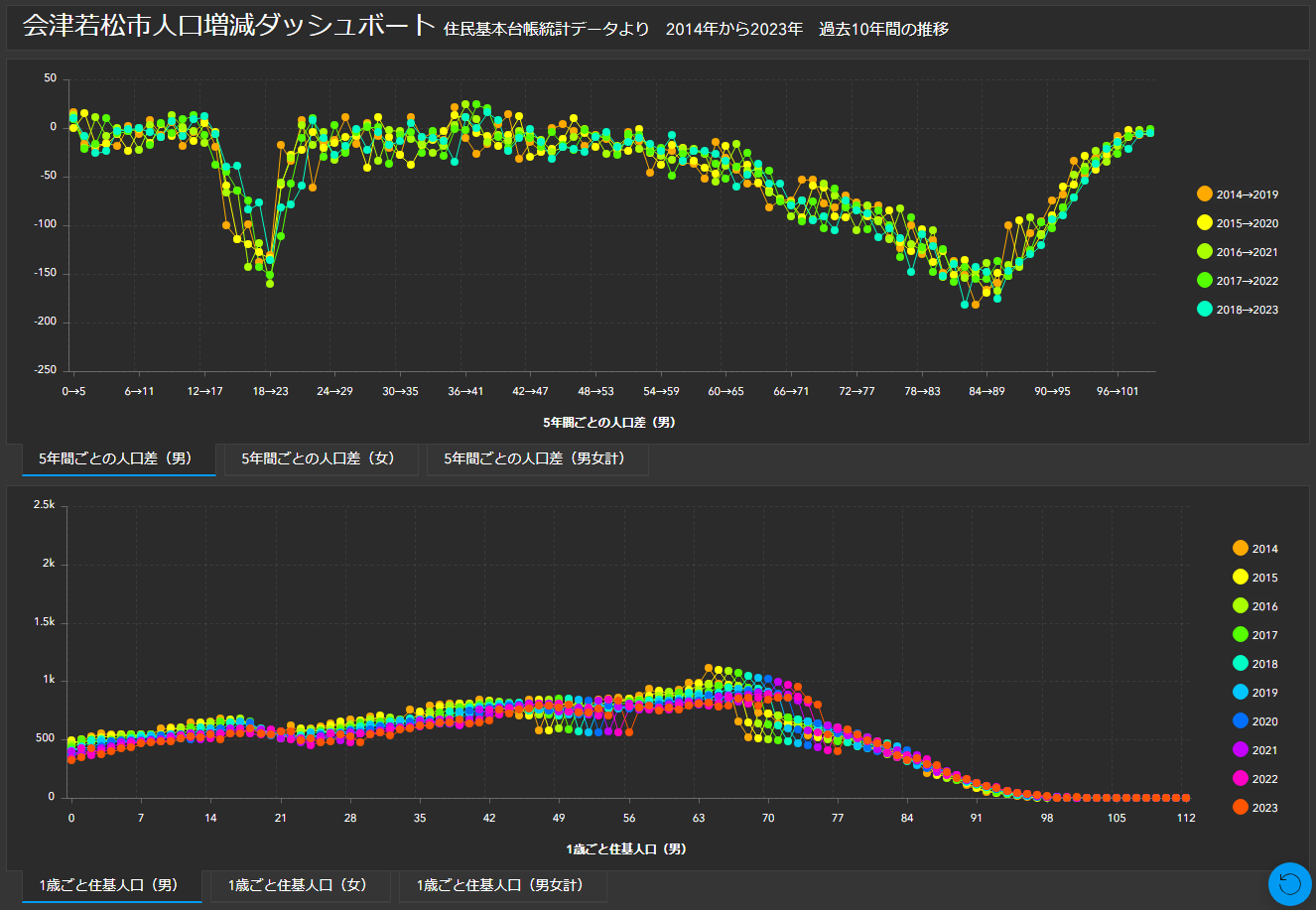Viewport: 1316px width, 910px height.
Task: Click the 2019 legend color dot
Action: click(x=1240, y=693)
